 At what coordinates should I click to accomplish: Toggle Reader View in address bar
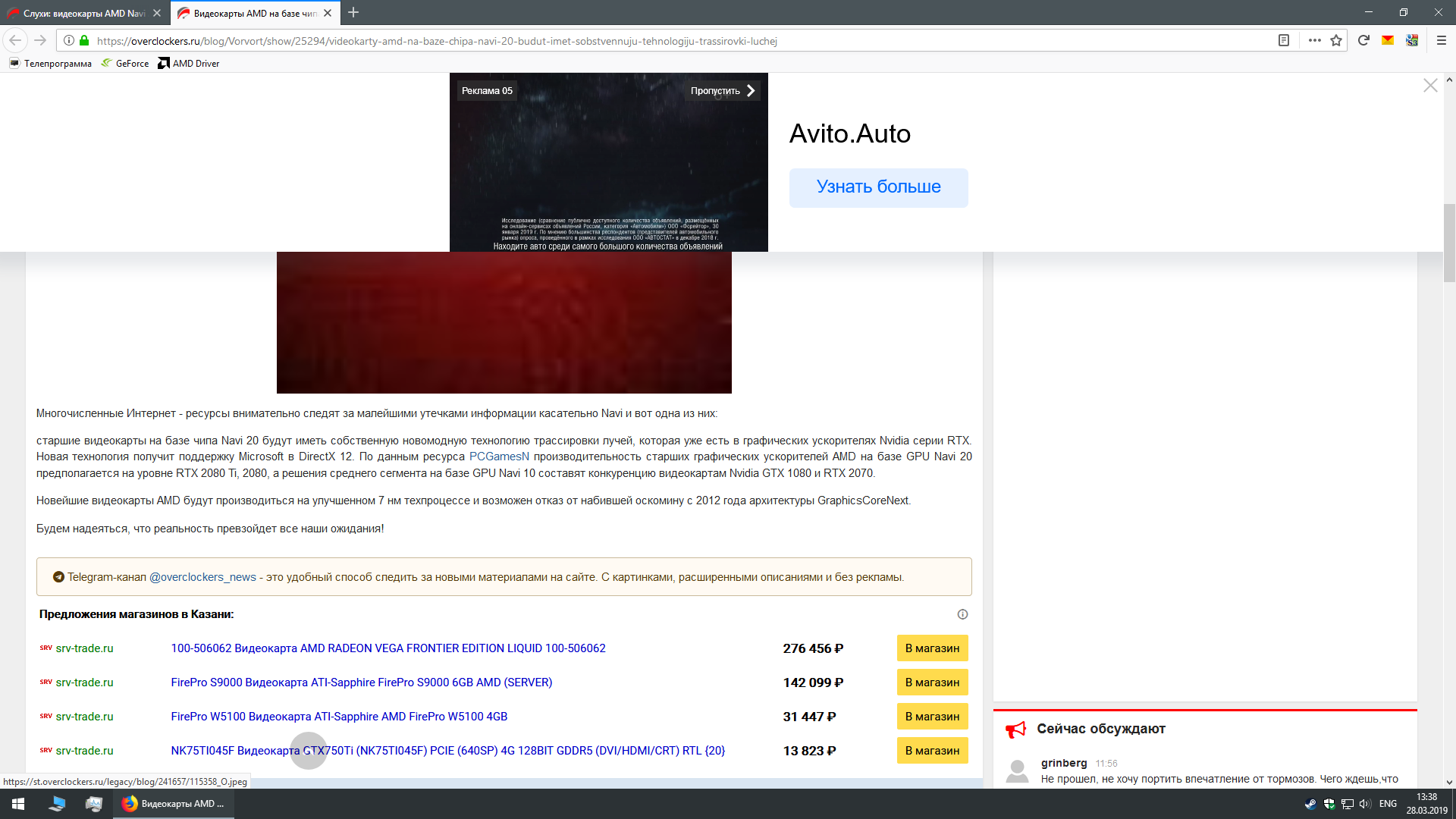point(1283,40)
